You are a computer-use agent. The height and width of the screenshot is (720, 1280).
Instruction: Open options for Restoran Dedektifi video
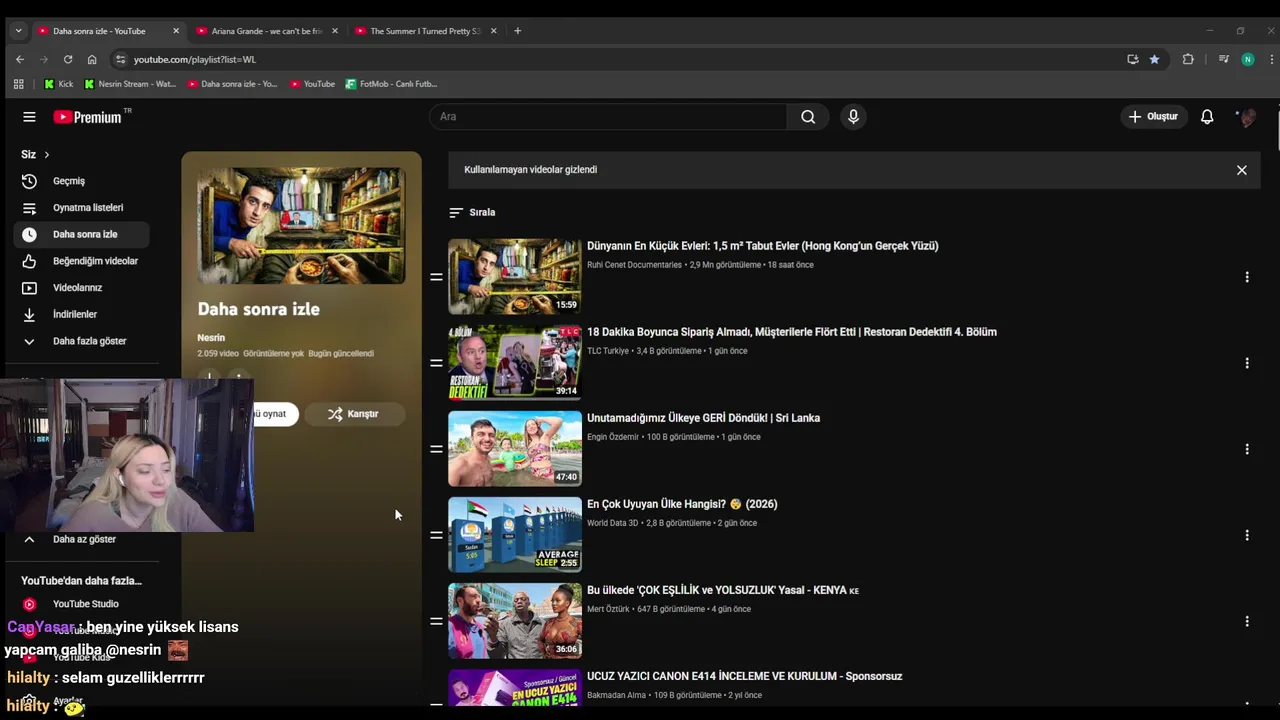[x=1247, y=363]
